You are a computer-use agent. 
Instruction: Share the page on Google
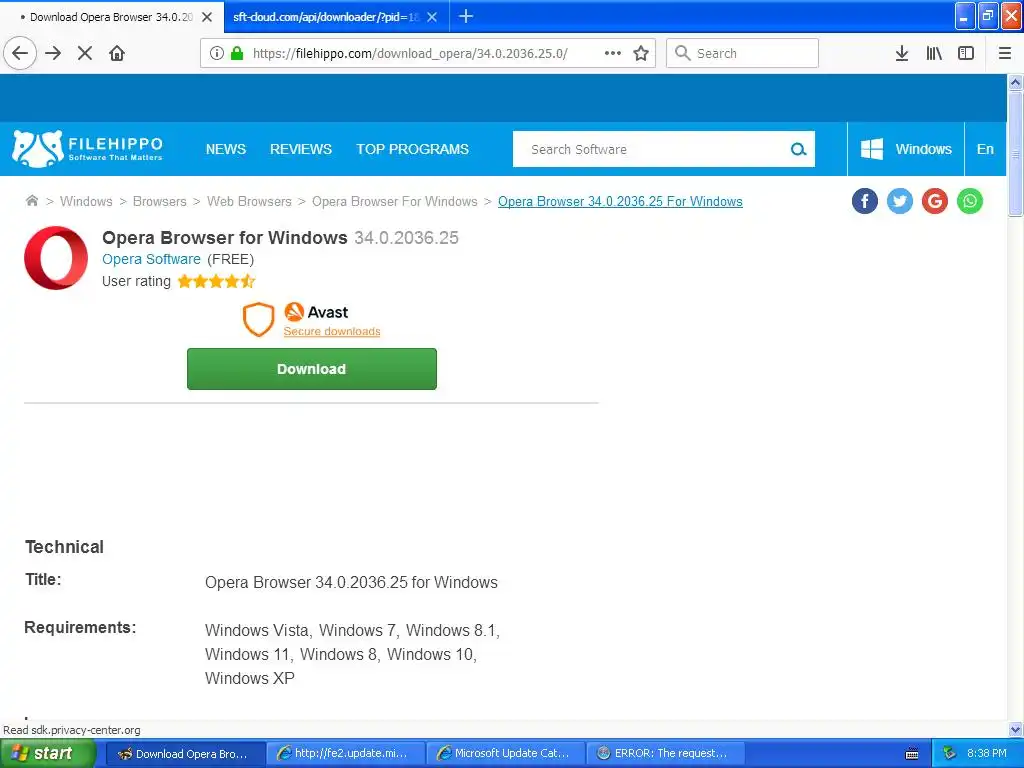935,201
